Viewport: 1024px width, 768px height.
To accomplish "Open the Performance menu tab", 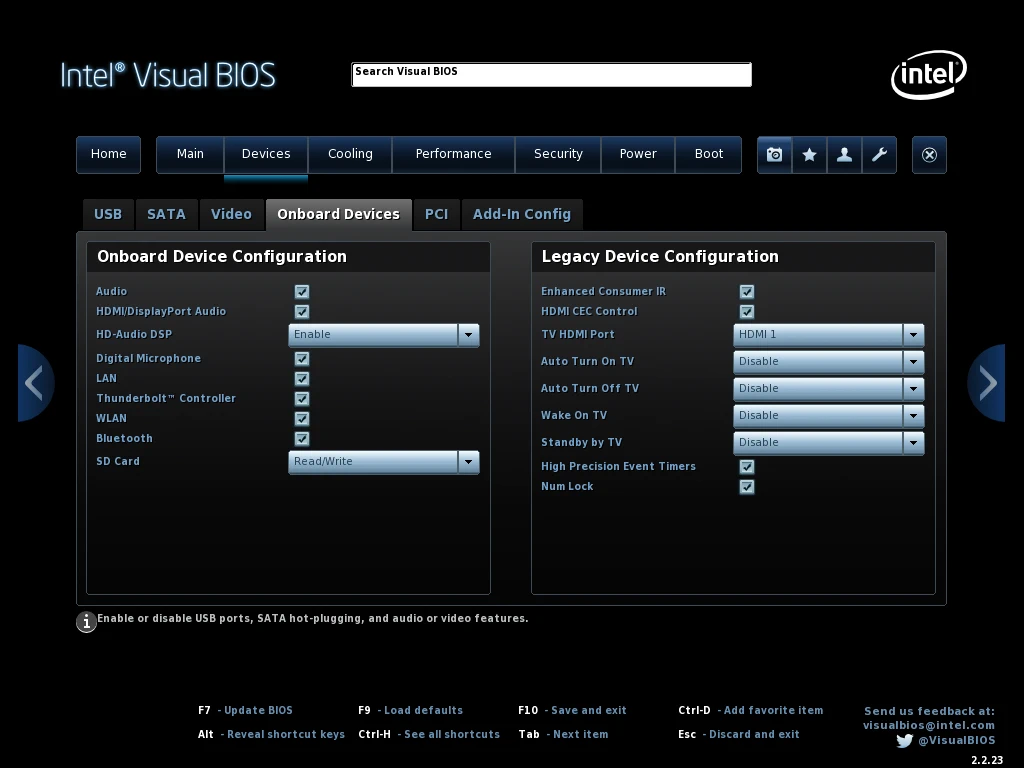I will 453,154.
